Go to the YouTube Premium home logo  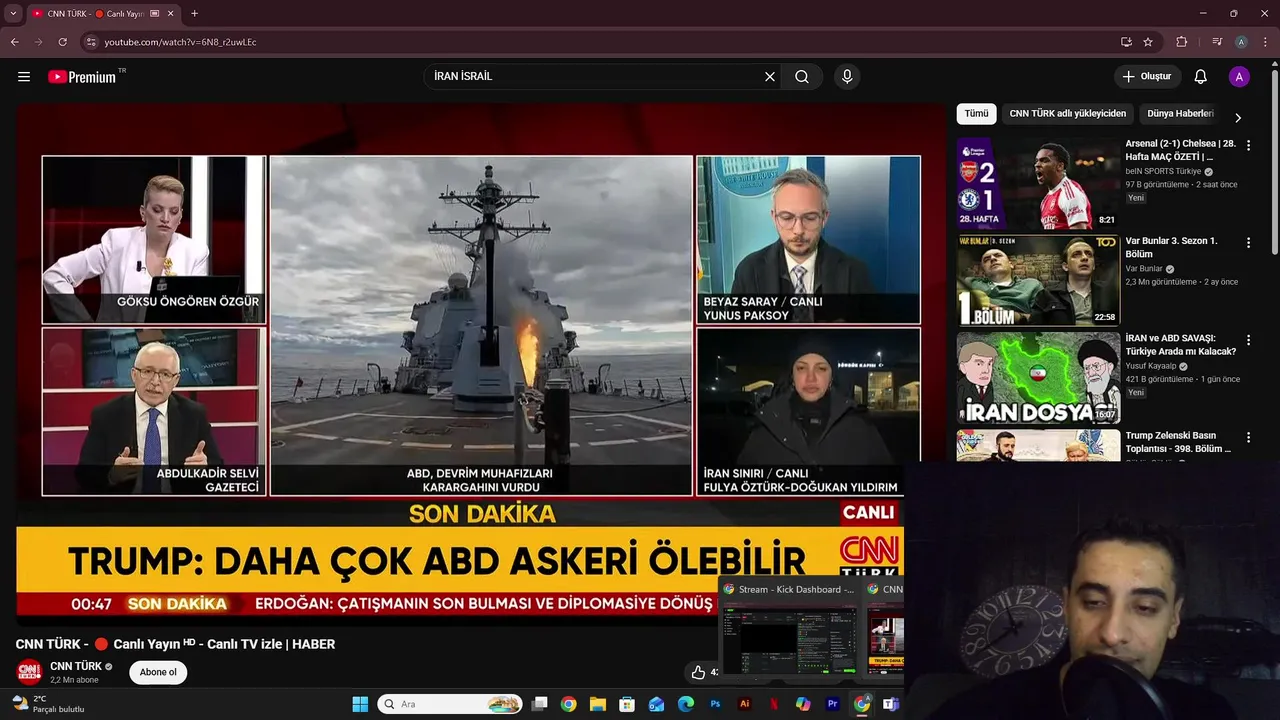[x=82, y=77]
